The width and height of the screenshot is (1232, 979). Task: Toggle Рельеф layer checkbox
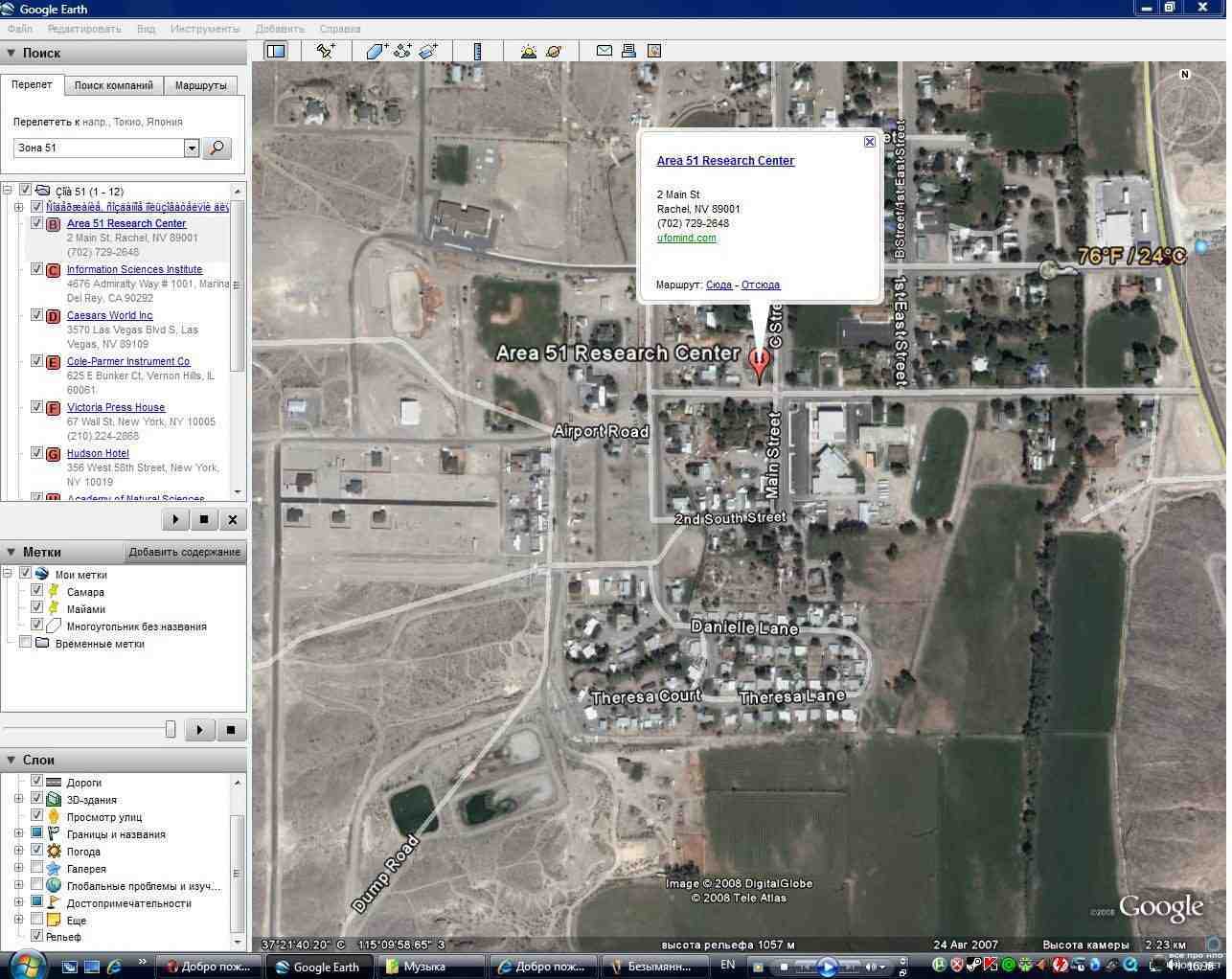(37, 936)
